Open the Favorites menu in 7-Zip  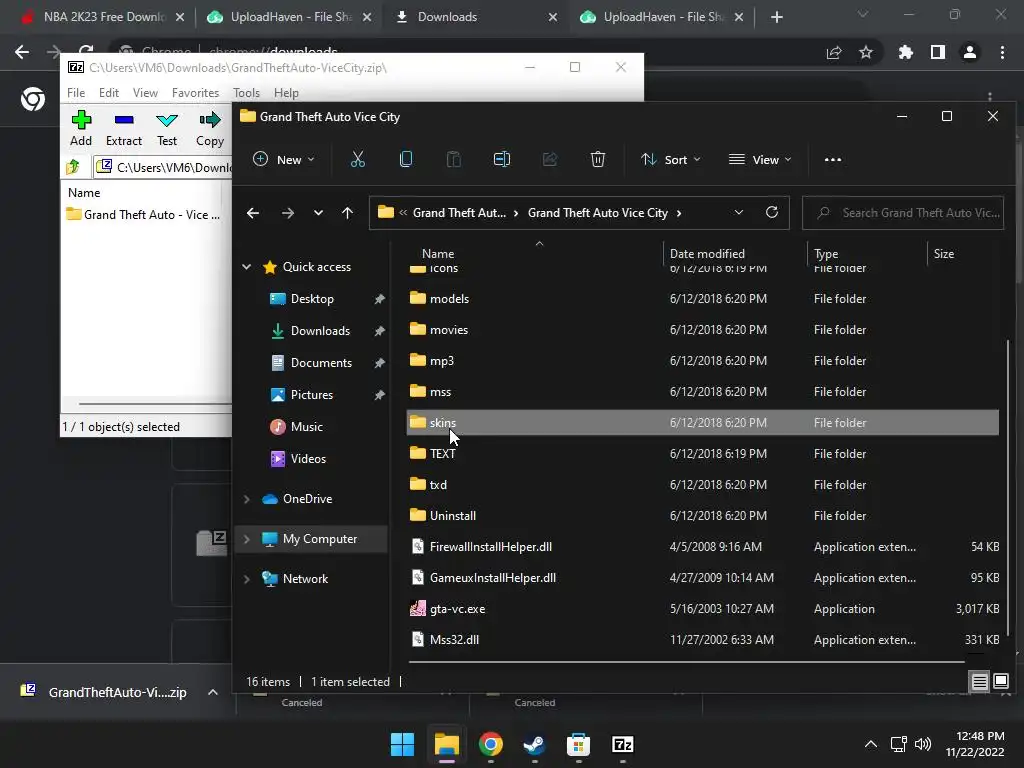[x=195, y=93]
